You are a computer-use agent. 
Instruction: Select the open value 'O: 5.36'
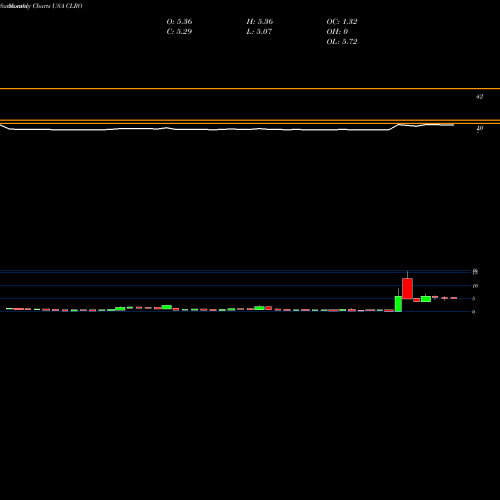pyautogui.click(x=179, y=22)
